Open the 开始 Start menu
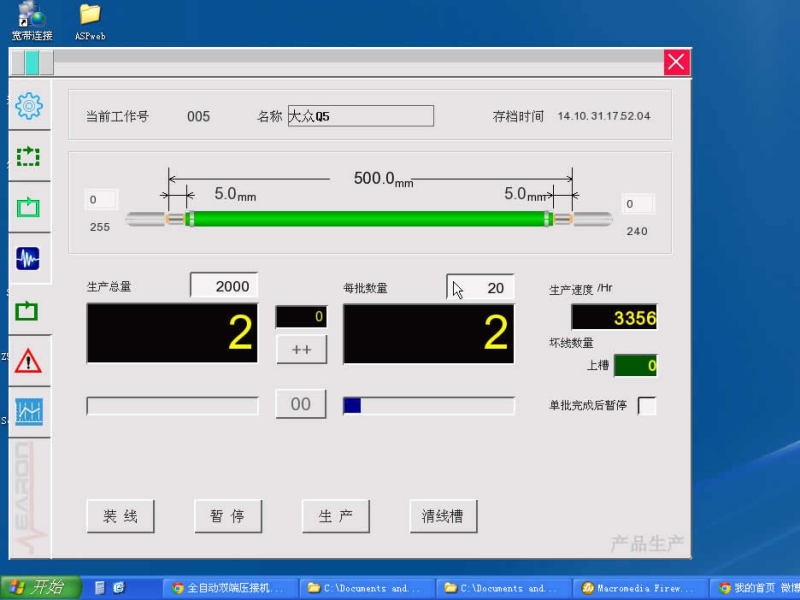This screenshot has height=600, width=800. click(x=38, y=588)
